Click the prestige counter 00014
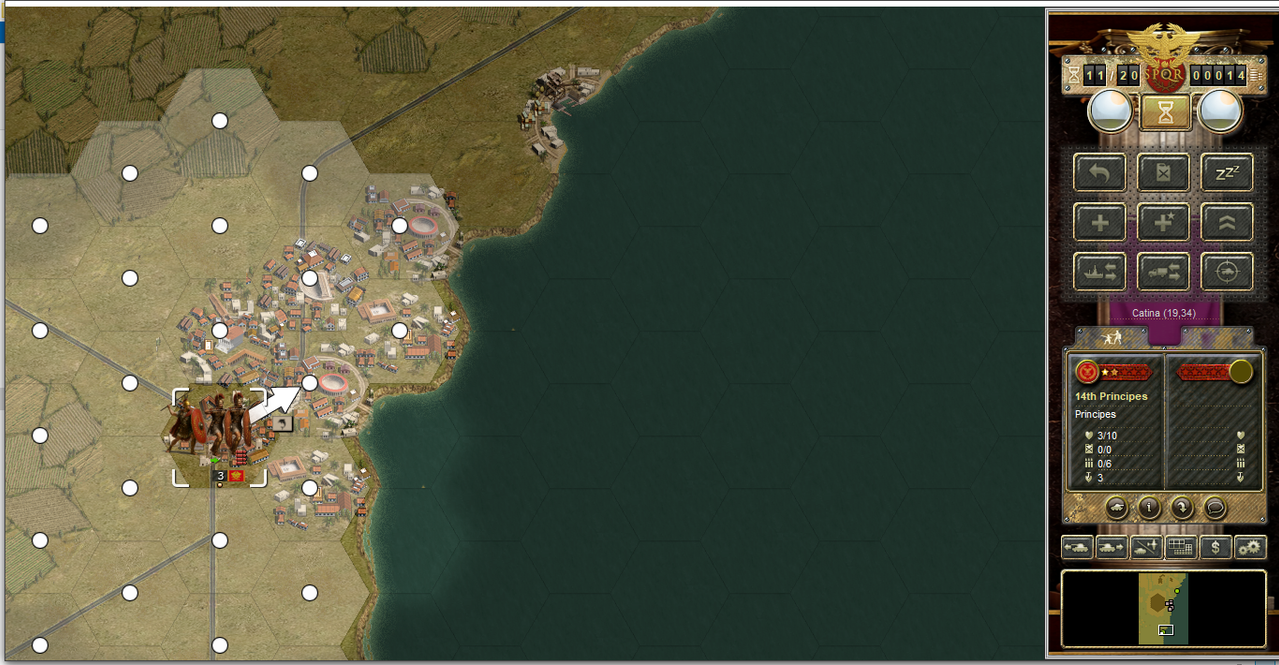 point(1218,75)
